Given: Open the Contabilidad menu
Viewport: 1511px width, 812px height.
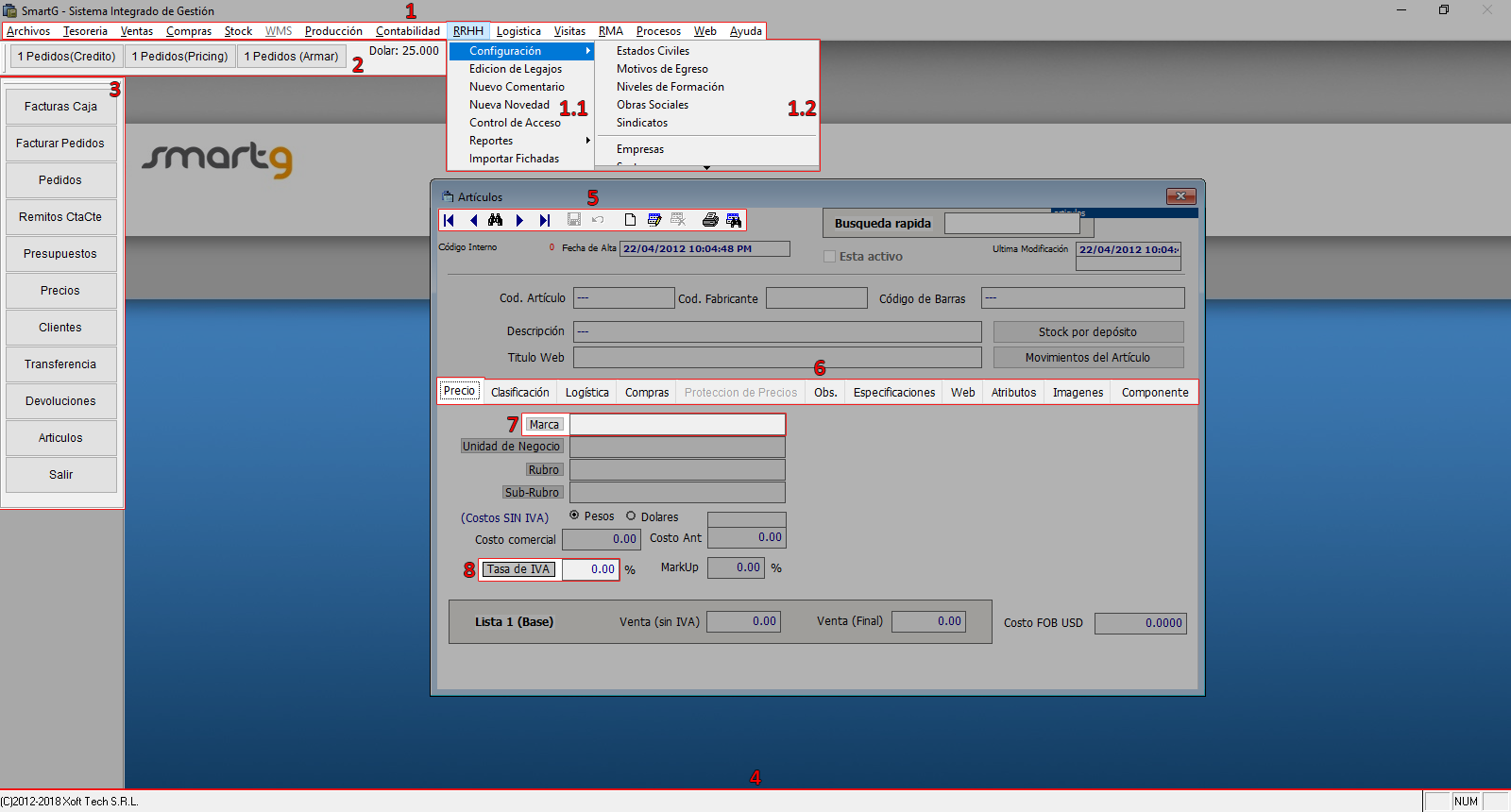Looking at the screenshot, I should 408,31.
